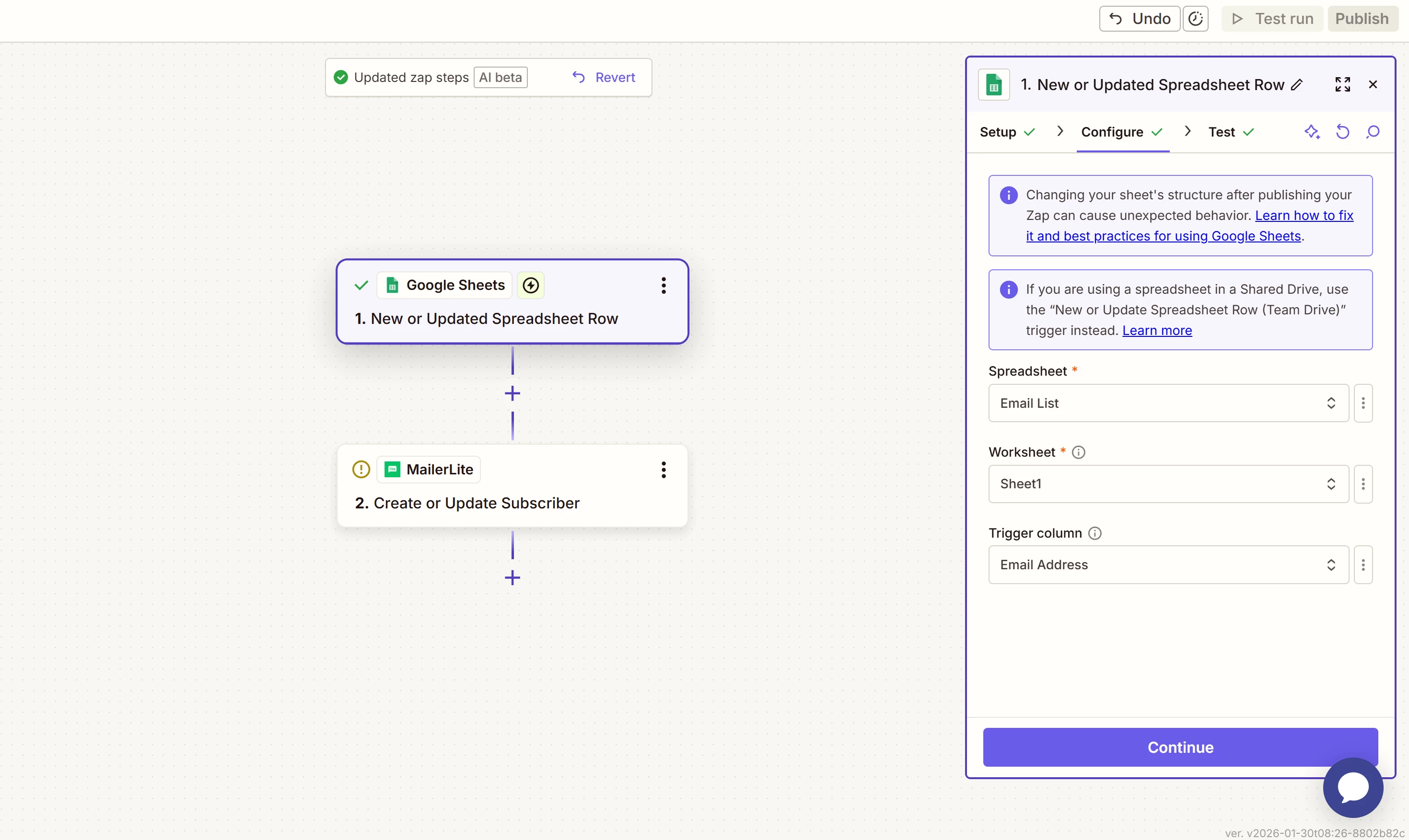The height and width of the screenshot is (840, 1409).
Task: Click the Continue button
Action: click(x=1180, y=747)
